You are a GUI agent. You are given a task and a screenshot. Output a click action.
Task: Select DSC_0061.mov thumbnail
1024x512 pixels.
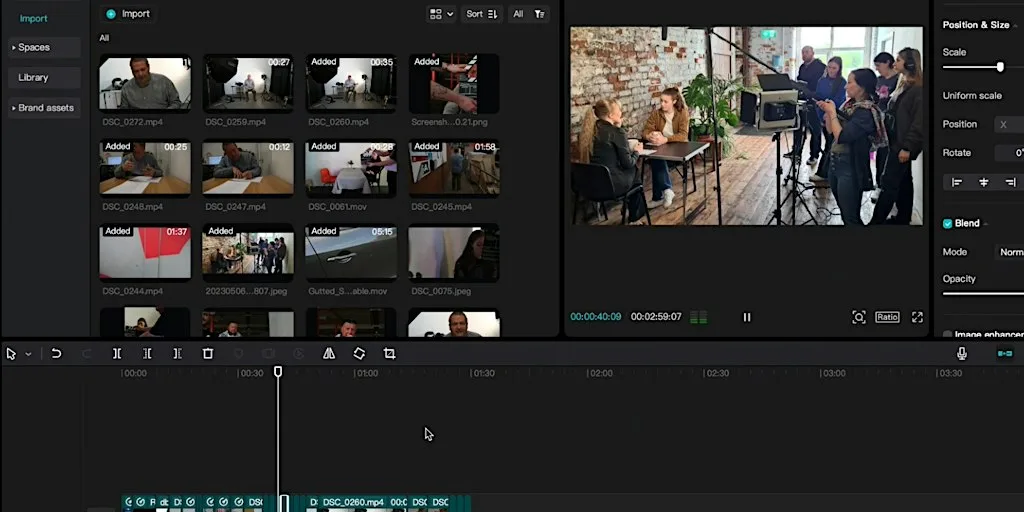(x=351, y=168)
